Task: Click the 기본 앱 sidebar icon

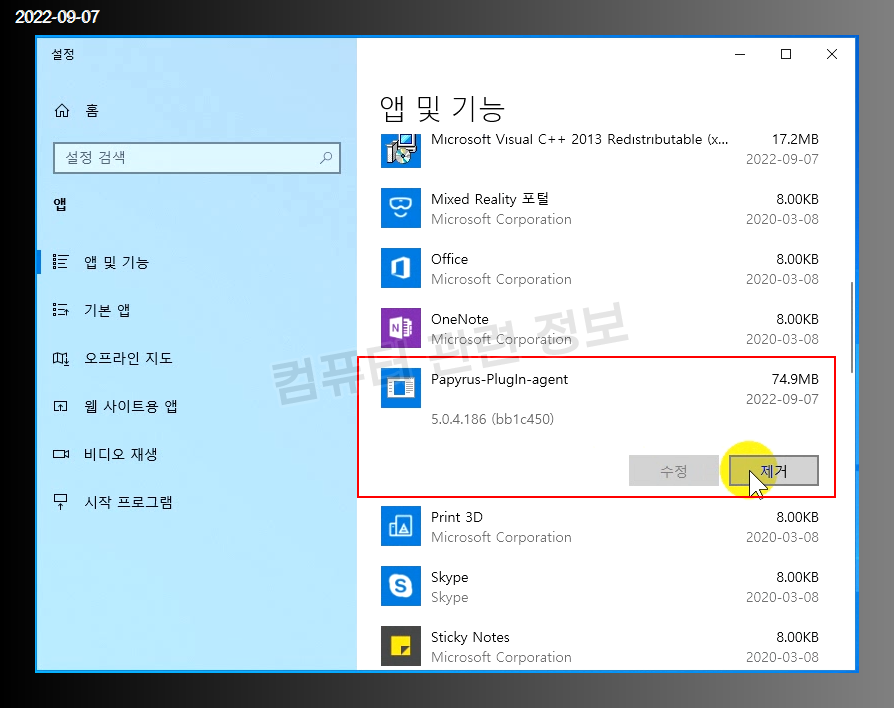Action: (60, 310)
